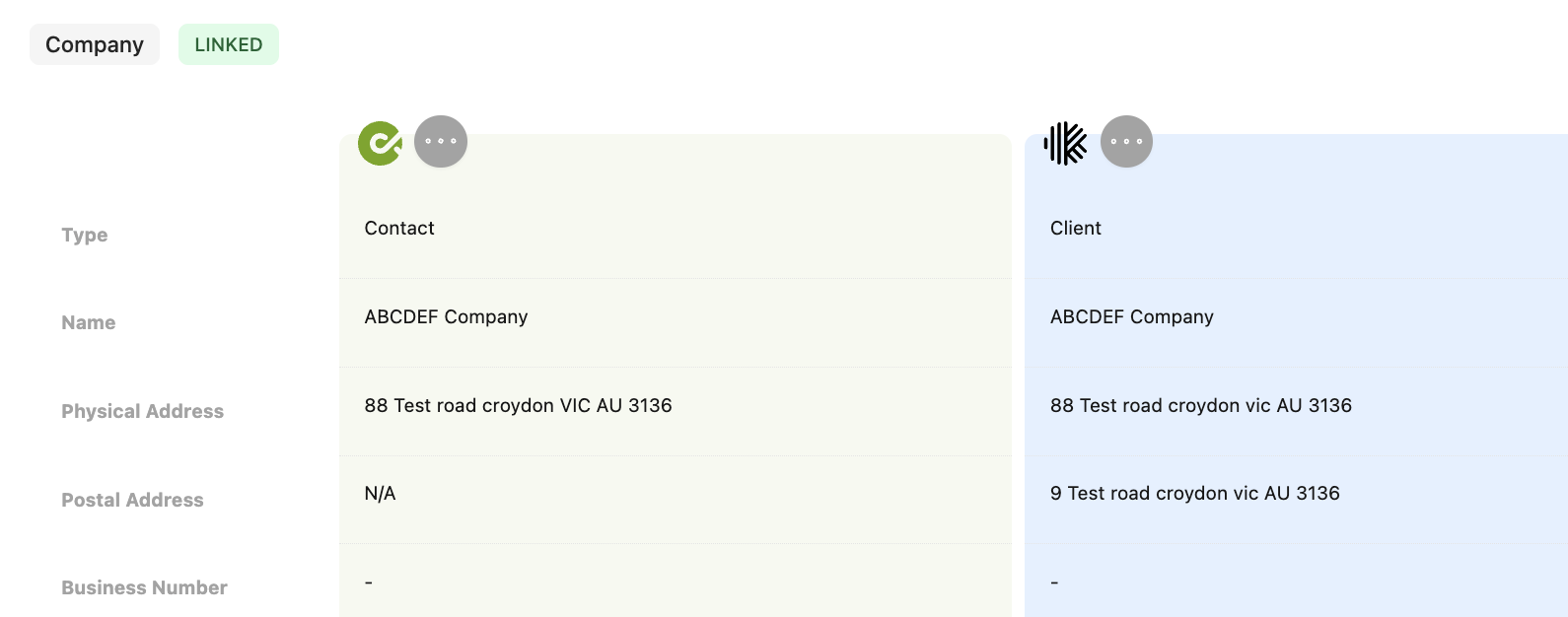Click the Contact type value

coord(399,228)
